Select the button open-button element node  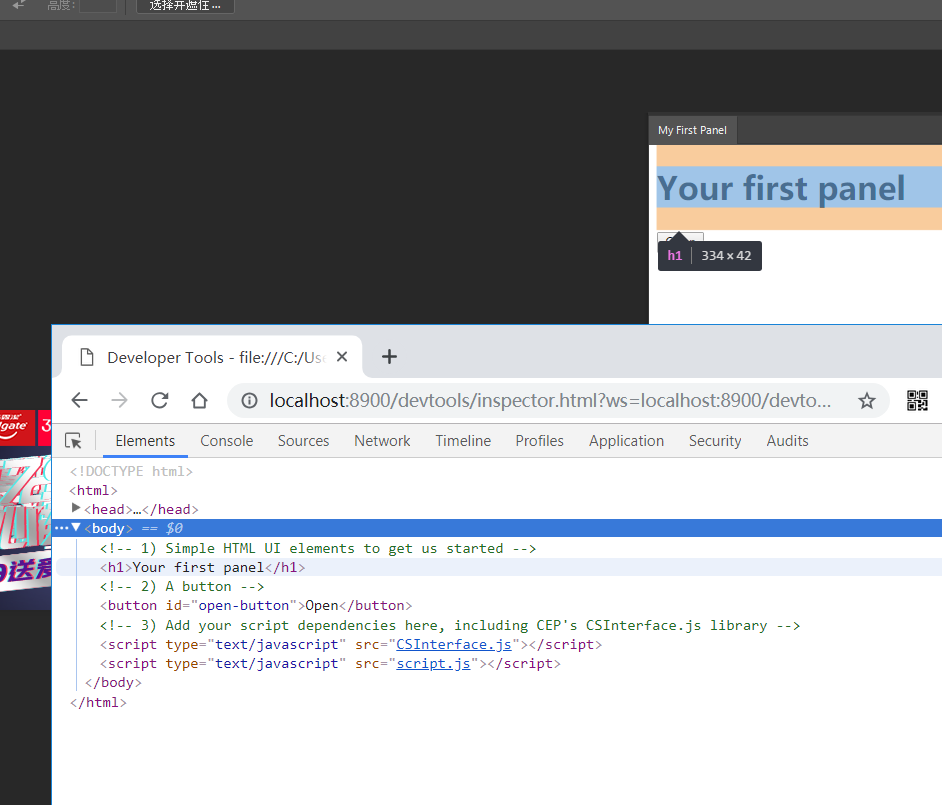(x=256, y=606)
